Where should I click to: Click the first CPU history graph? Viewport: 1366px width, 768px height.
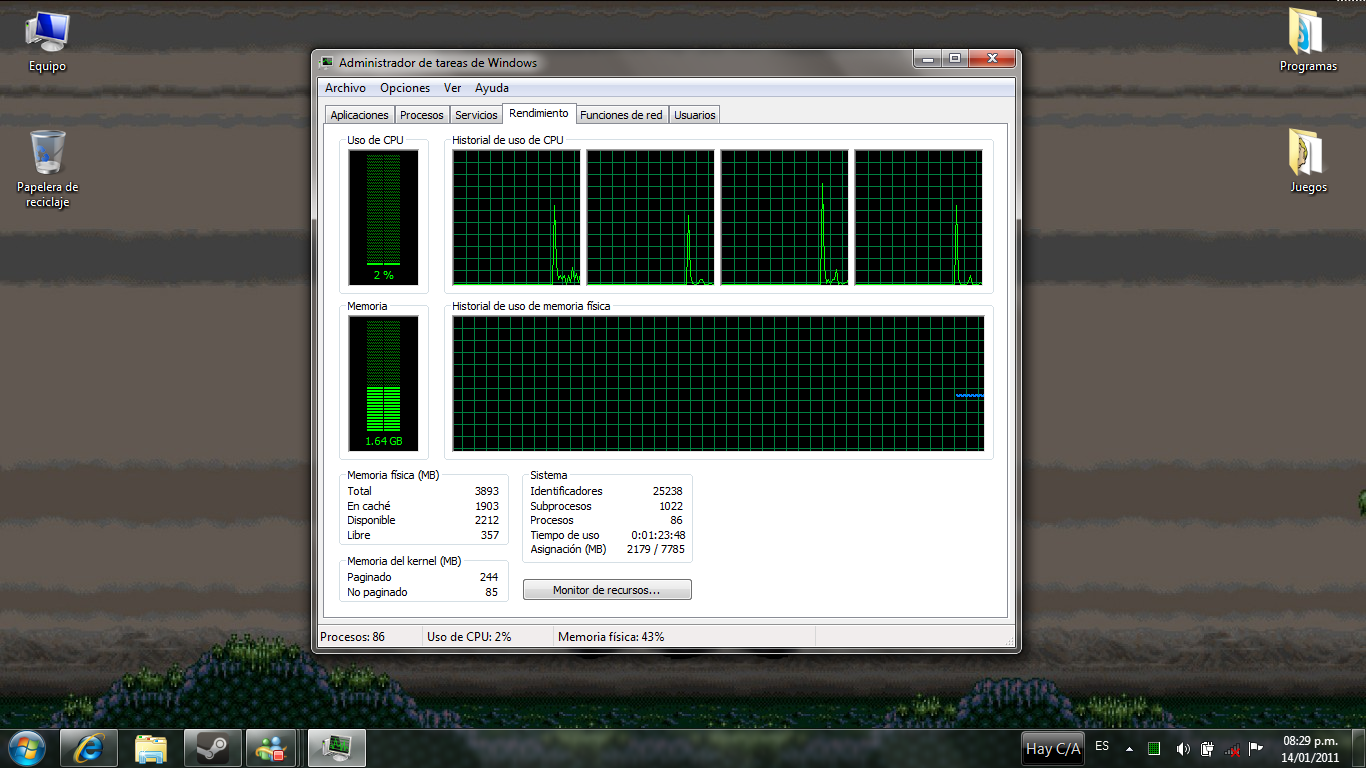click(516, 218)
